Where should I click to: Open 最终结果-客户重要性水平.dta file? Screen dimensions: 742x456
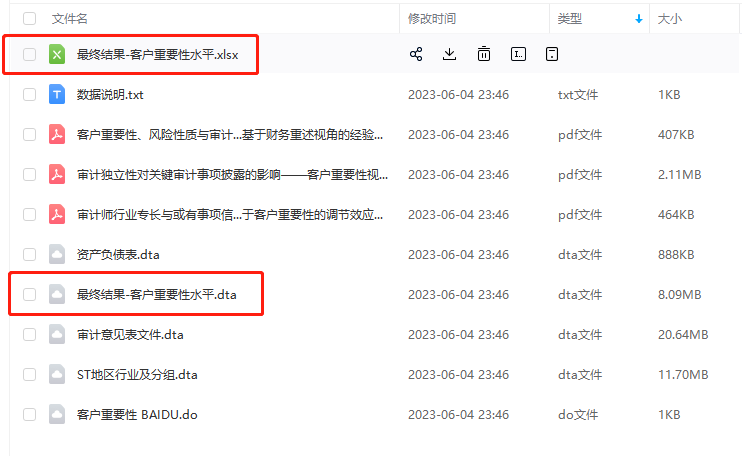[x=157, y=295]
